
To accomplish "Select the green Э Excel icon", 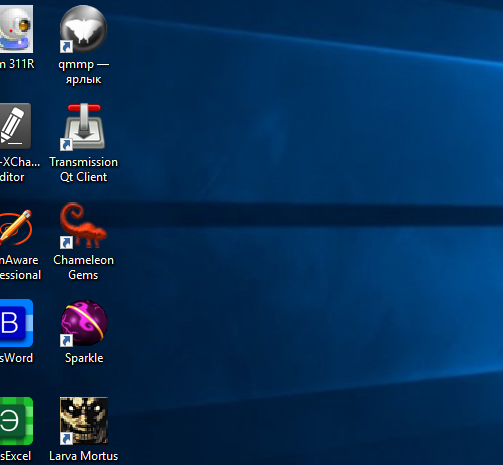I will (x=16, y=421).
